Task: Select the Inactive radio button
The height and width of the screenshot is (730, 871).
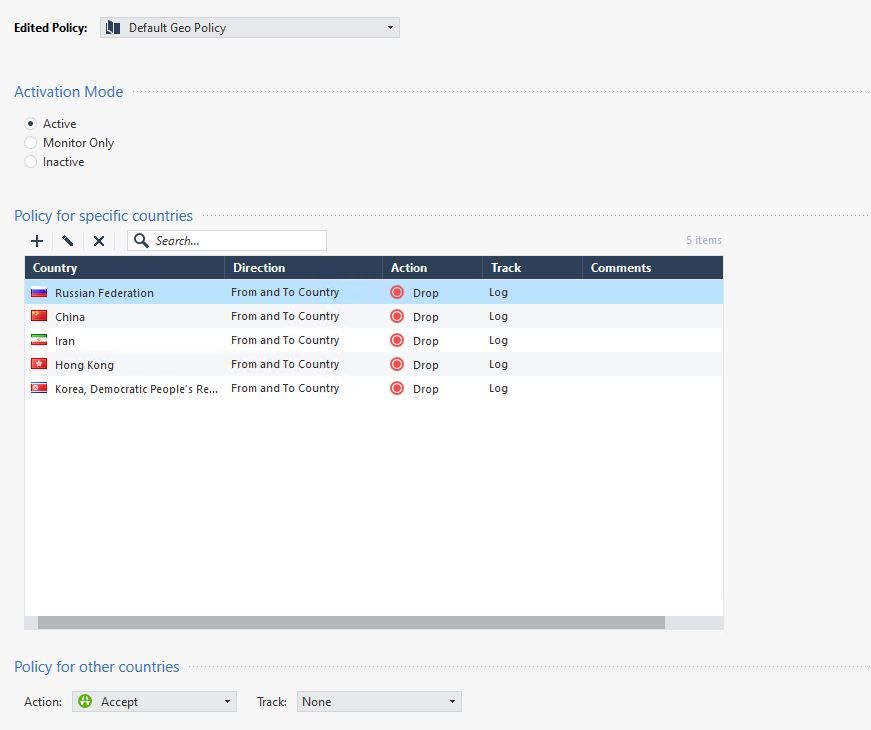Action: click(x=31, y=162)
